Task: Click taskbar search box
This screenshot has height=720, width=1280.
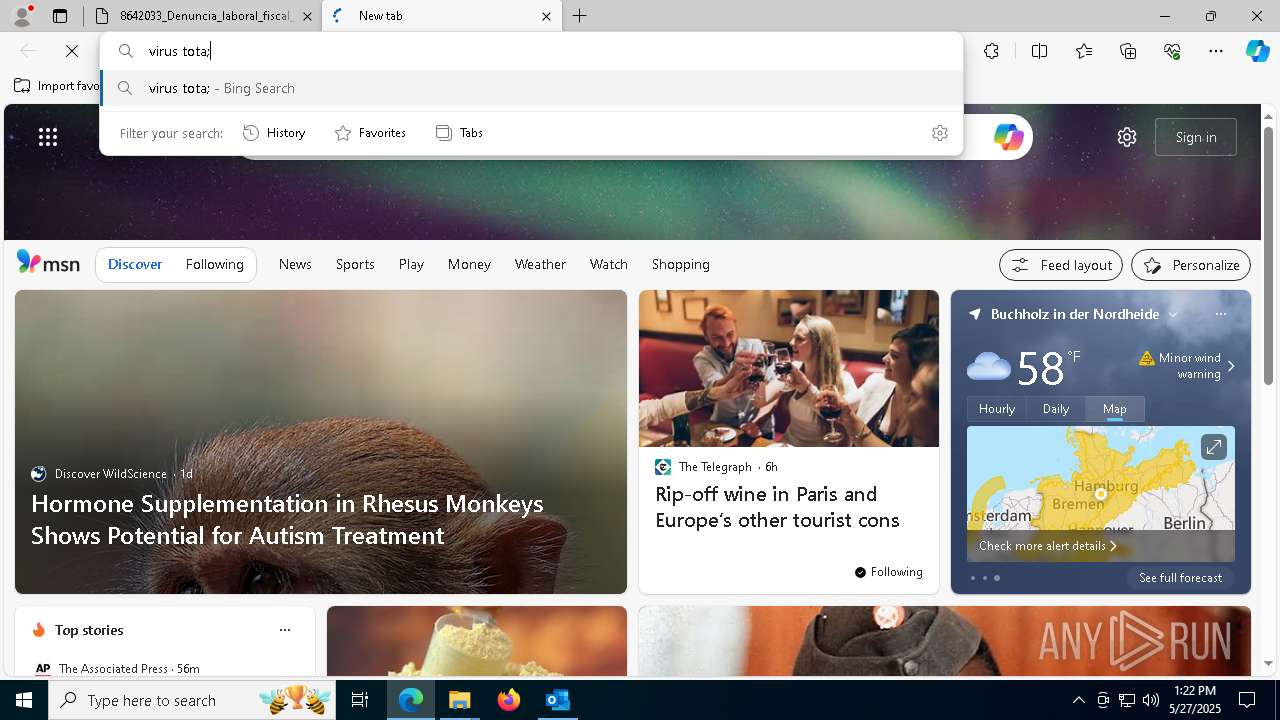Action: [x=193, y=700]
